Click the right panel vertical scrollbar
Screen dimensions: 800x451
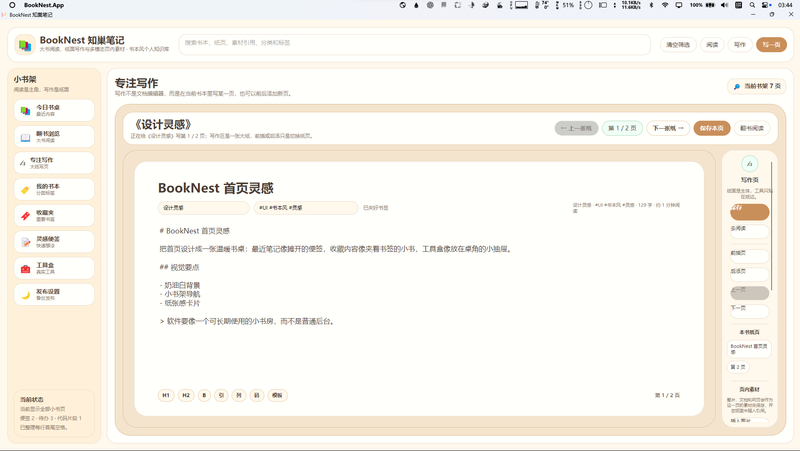(x=772, y=227)
